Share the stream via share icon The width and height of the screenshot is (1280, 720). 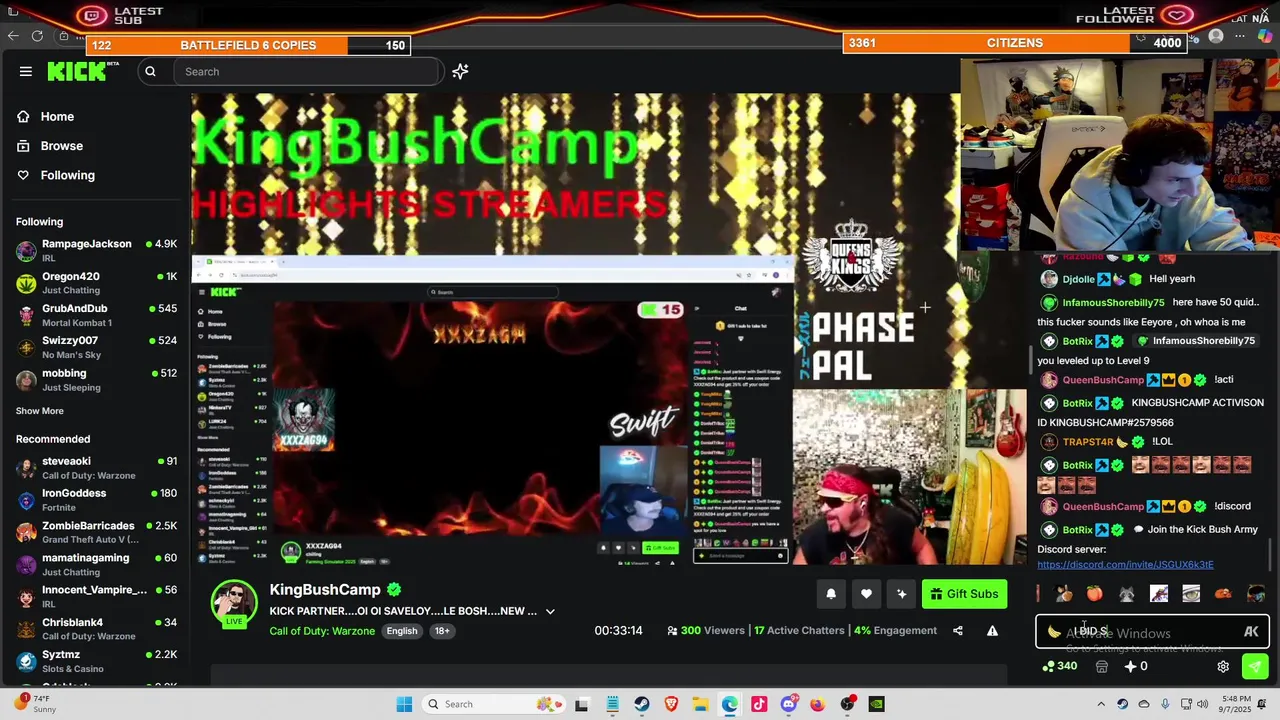[958, 631]
